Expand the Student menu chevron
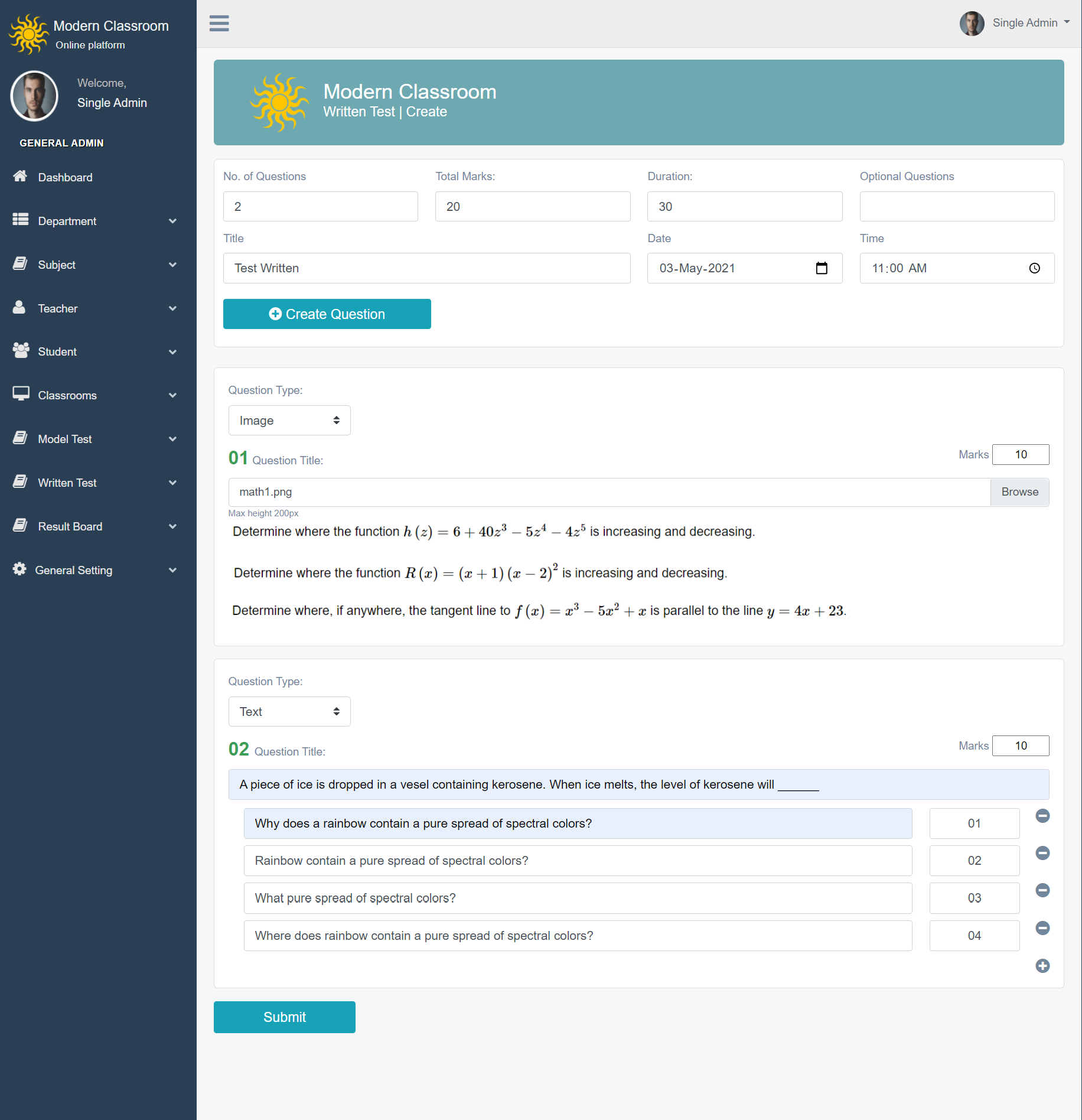 point(172,352)
